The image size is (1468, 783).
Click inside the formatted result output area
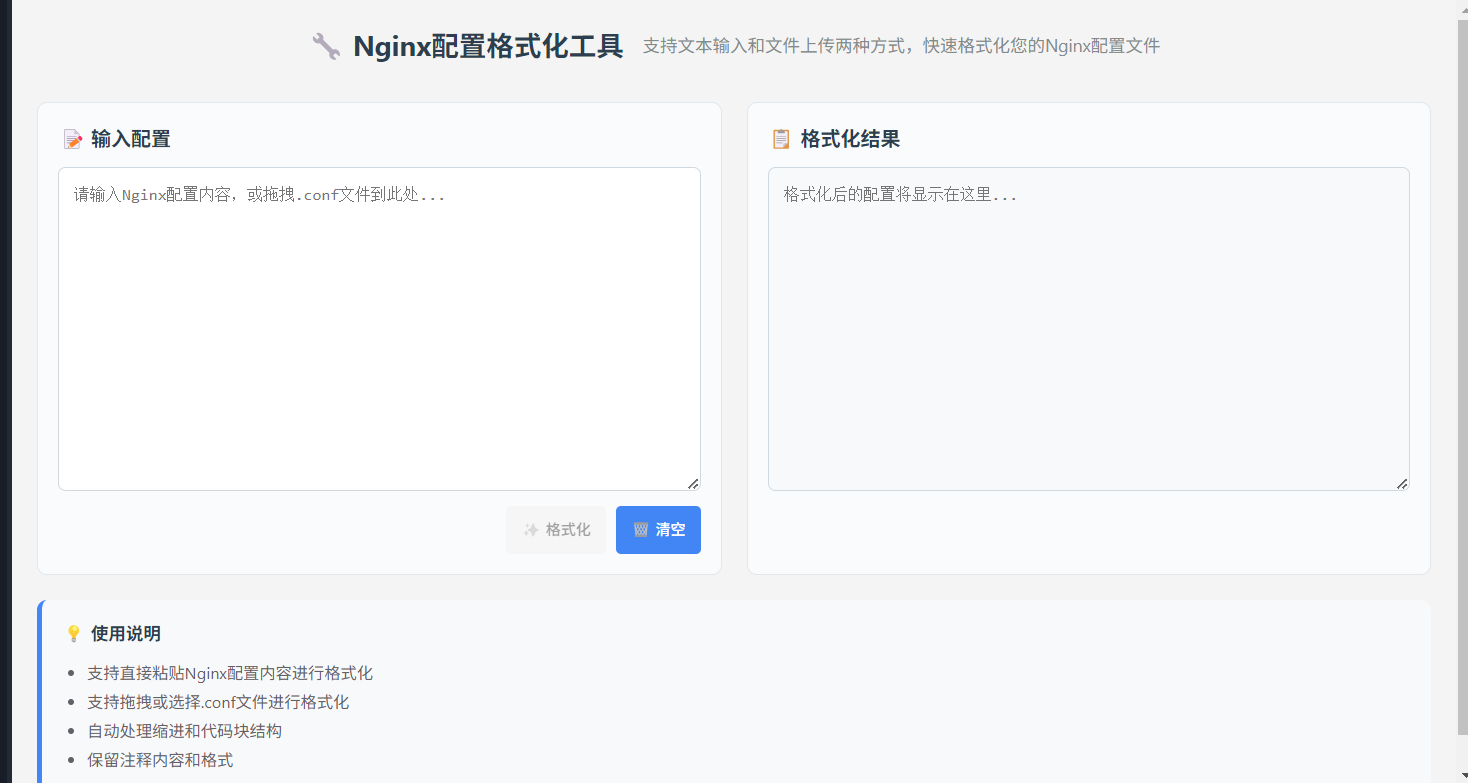pos(1089,329)
